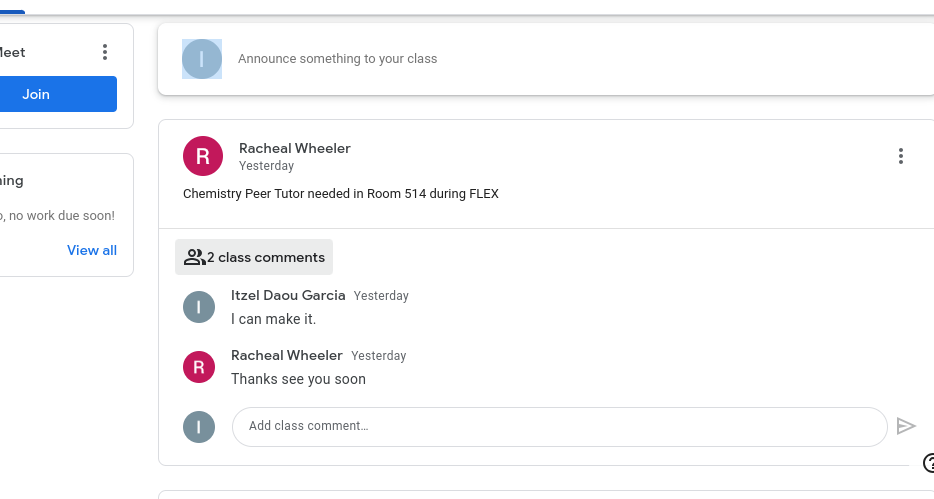934x499 pixels.
Task: Click the Chemistry Peer Tutor announcement text
Action: pos(340,194)
